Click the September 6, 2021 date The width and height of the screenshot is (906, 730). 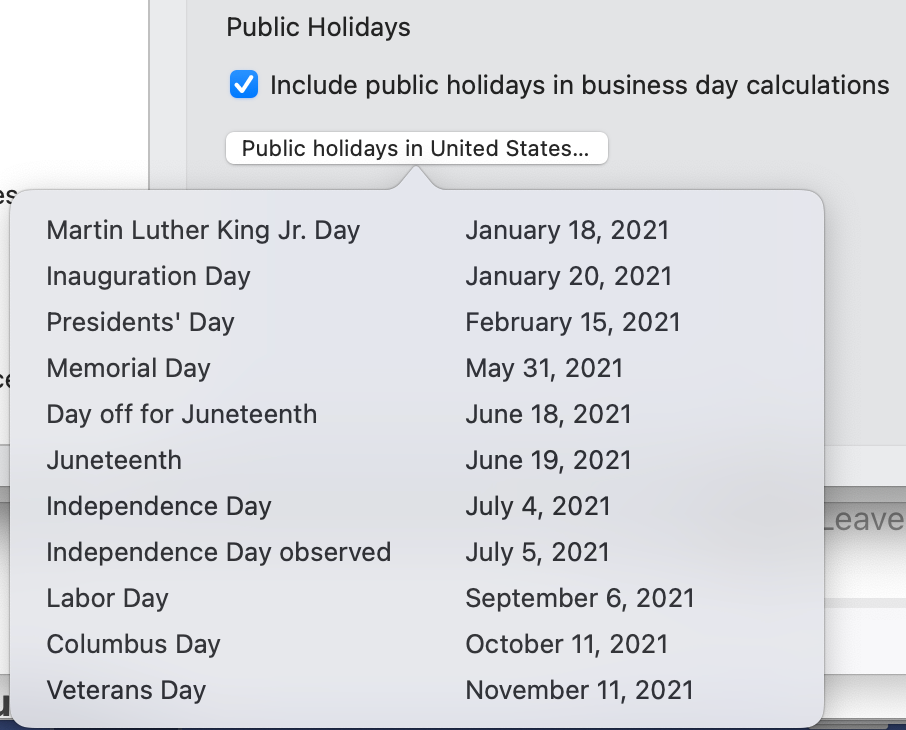[x=580, y=598]
